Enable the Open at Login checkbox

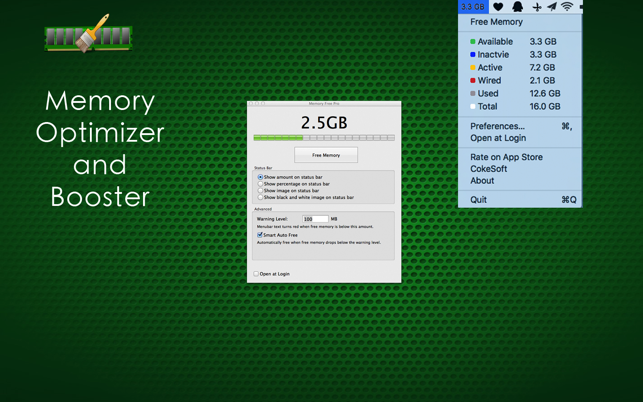[x=256, y=274]
